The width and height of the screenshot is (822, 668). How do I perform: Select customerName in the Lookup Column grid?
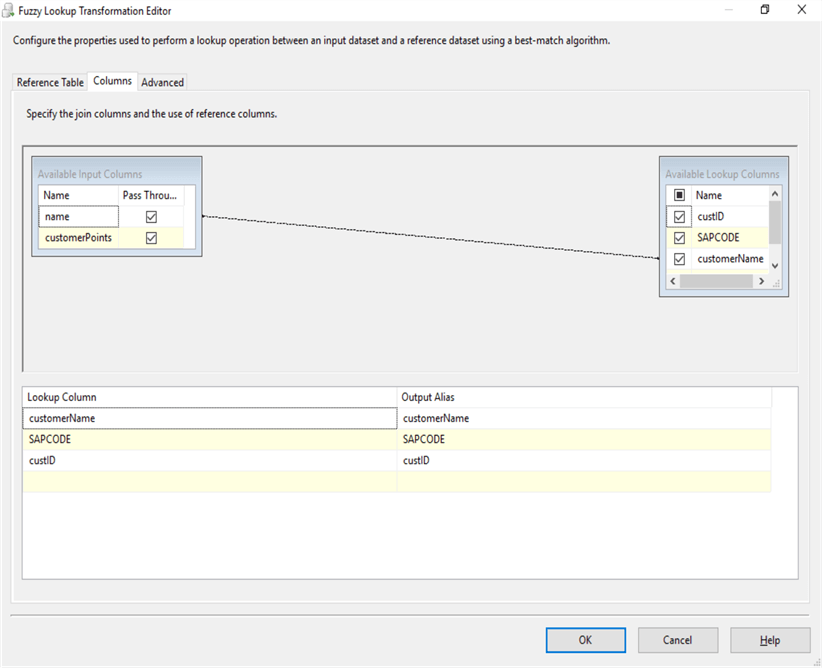(209, 418)
